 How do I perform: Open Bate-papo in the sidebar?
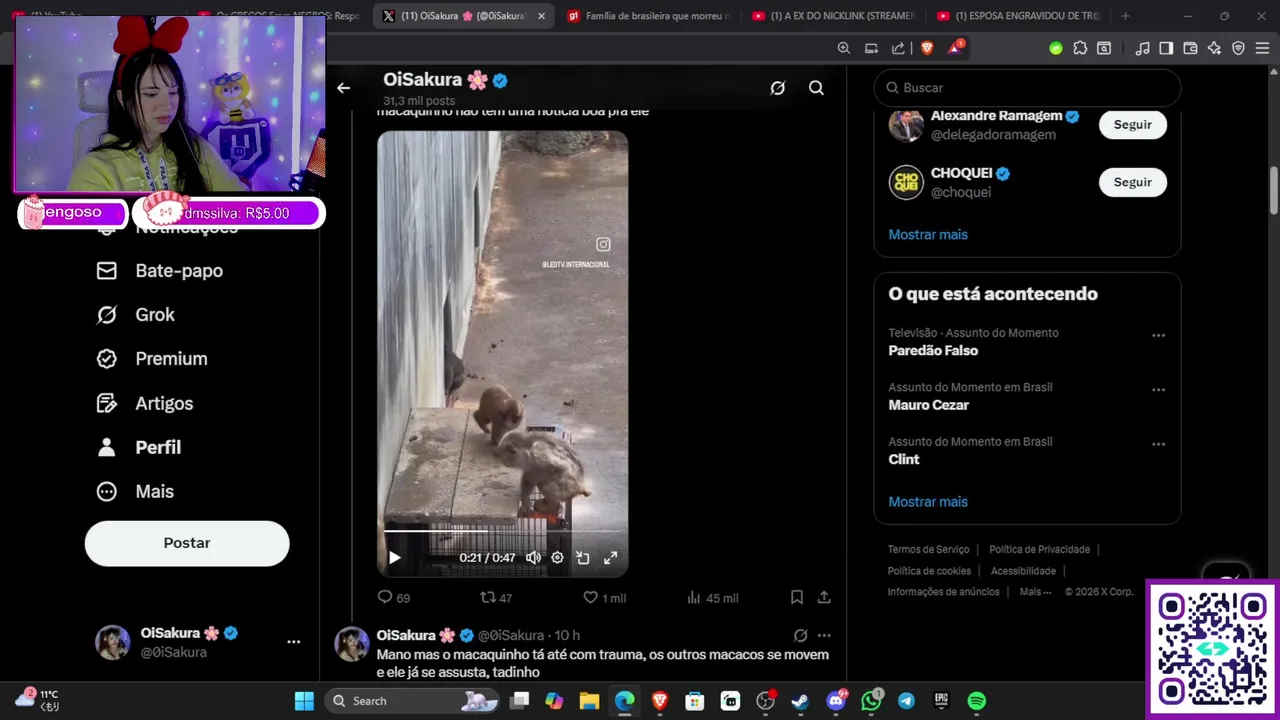(x=160, y=271)
